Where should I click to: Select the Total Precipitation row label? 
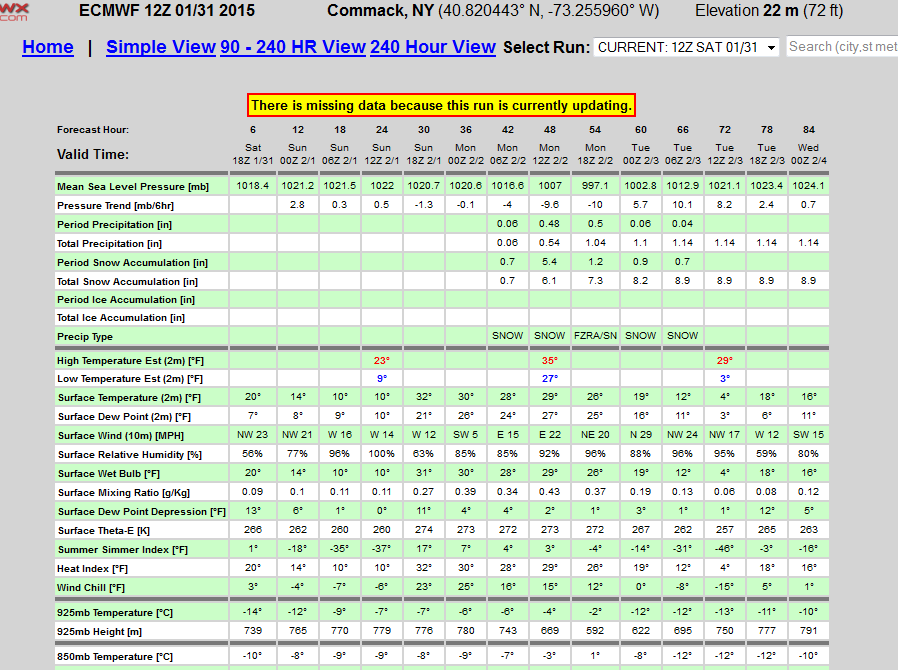click(109, 243)
